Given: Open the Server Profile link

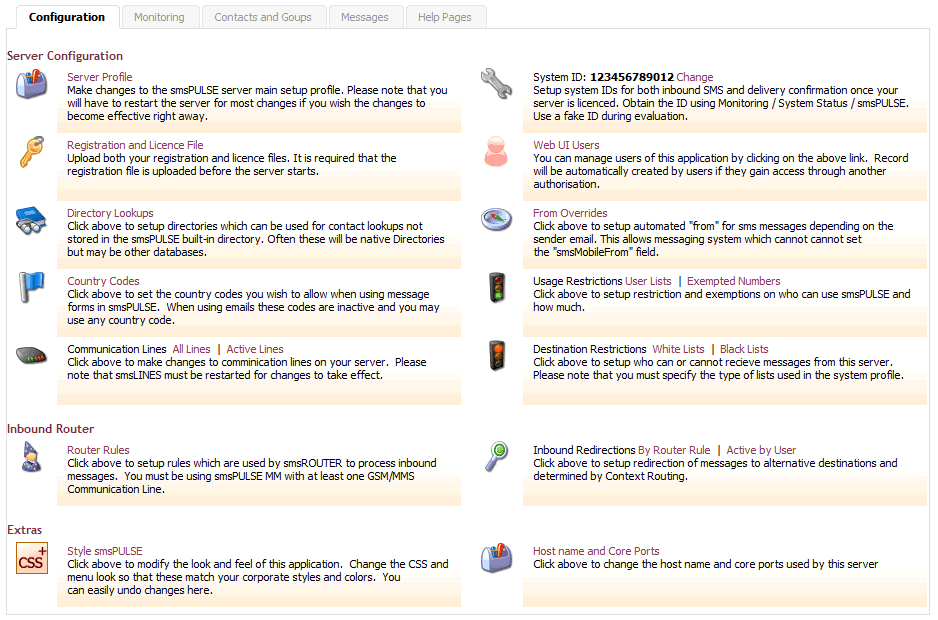Looking at the screenshot, I should click(99, 77).
